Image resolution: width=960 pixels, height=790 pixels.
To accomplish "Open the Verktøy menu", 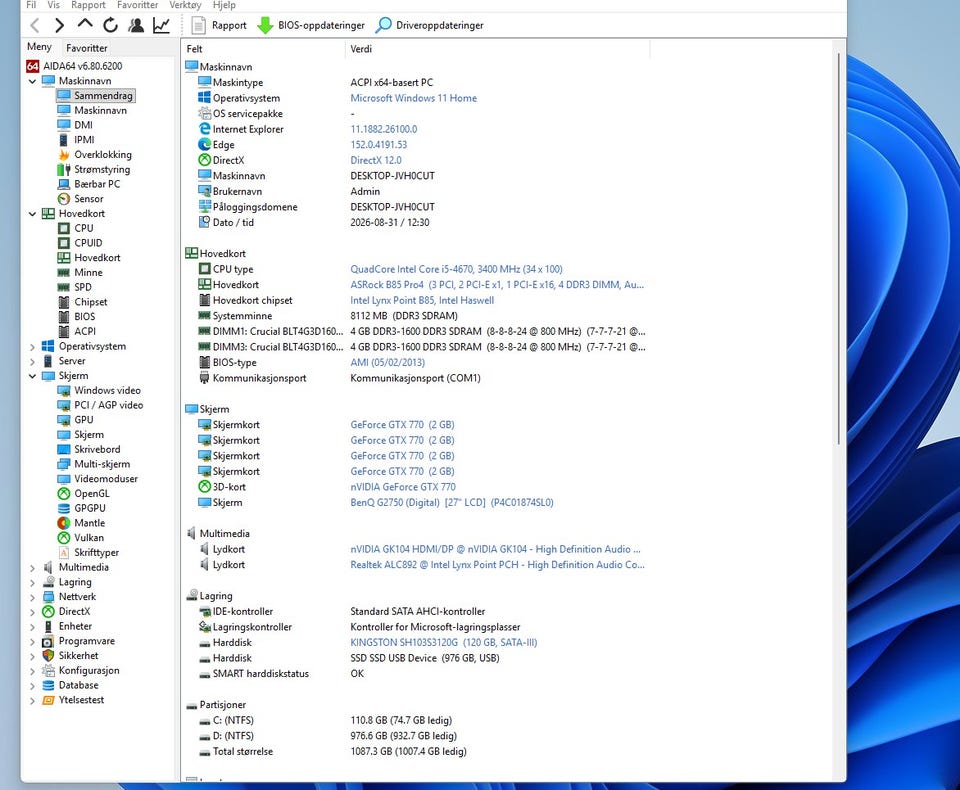I will click(185, 5).
